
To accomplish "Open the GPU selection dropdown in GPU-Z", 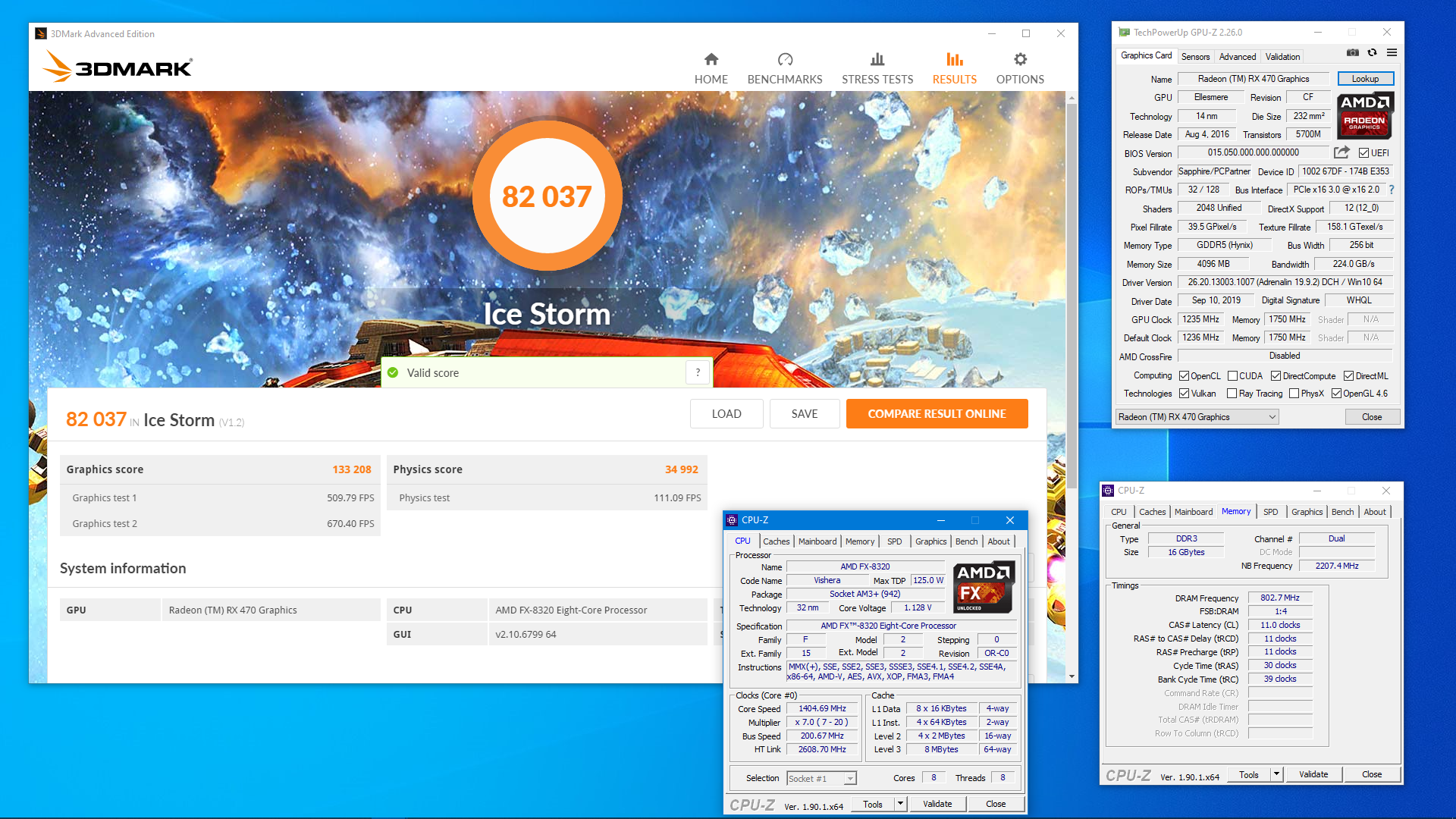I will click(1197, 417).
